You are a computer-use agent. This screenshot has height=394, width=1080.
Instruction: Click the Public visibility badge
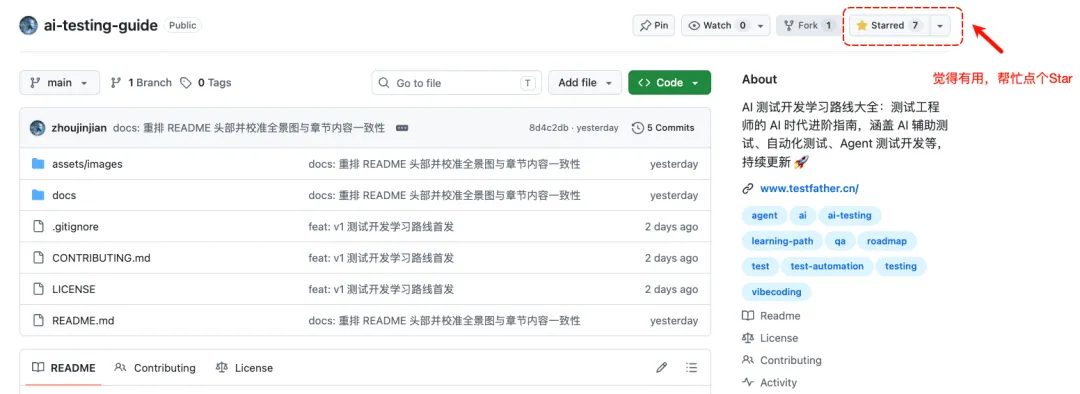pos(183,25)
